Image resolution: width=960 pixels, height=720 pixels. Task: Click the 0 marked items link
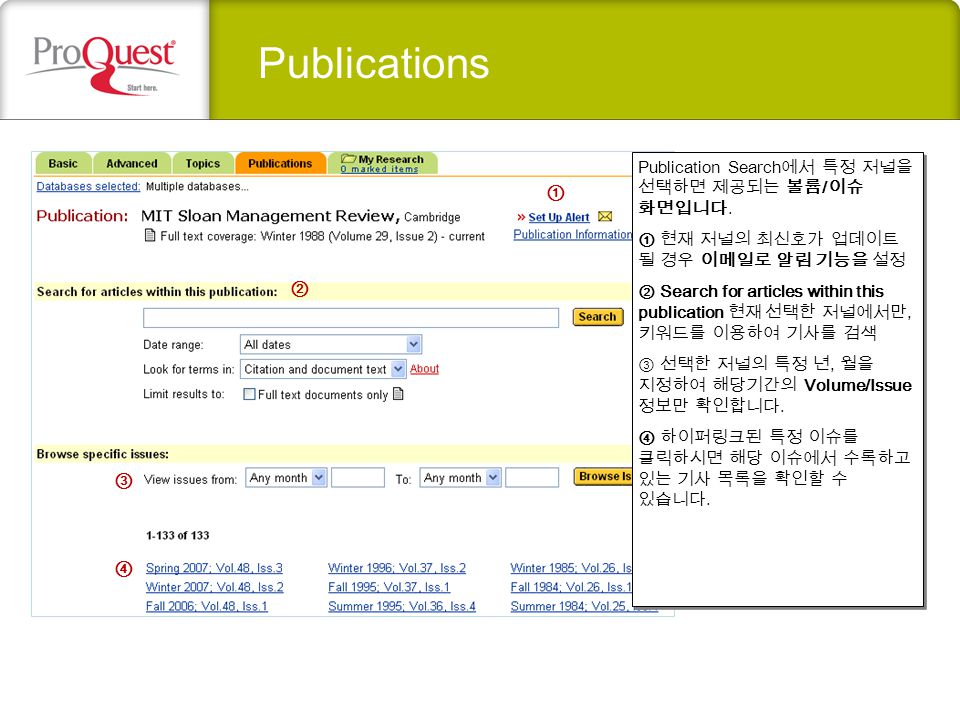pos(379,169)
